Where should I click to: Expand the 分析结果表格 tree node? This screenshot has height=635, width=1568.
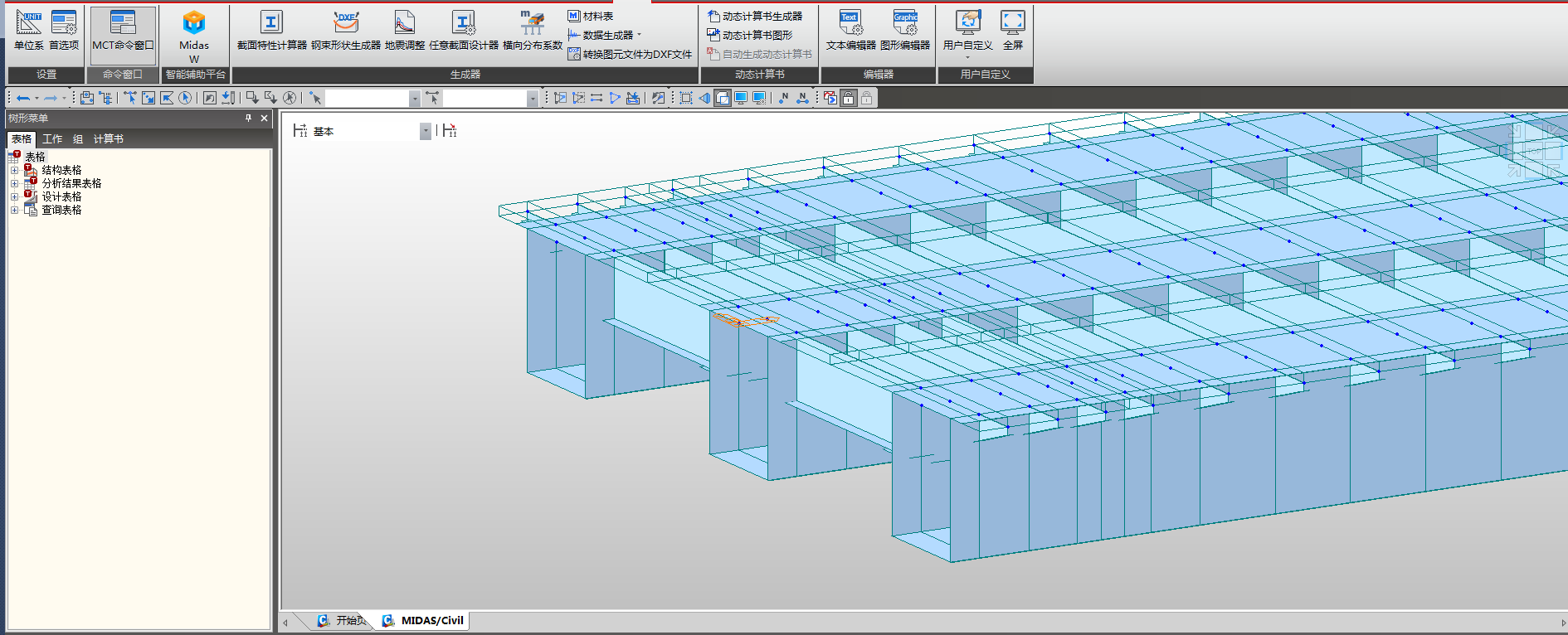(14, 184)
